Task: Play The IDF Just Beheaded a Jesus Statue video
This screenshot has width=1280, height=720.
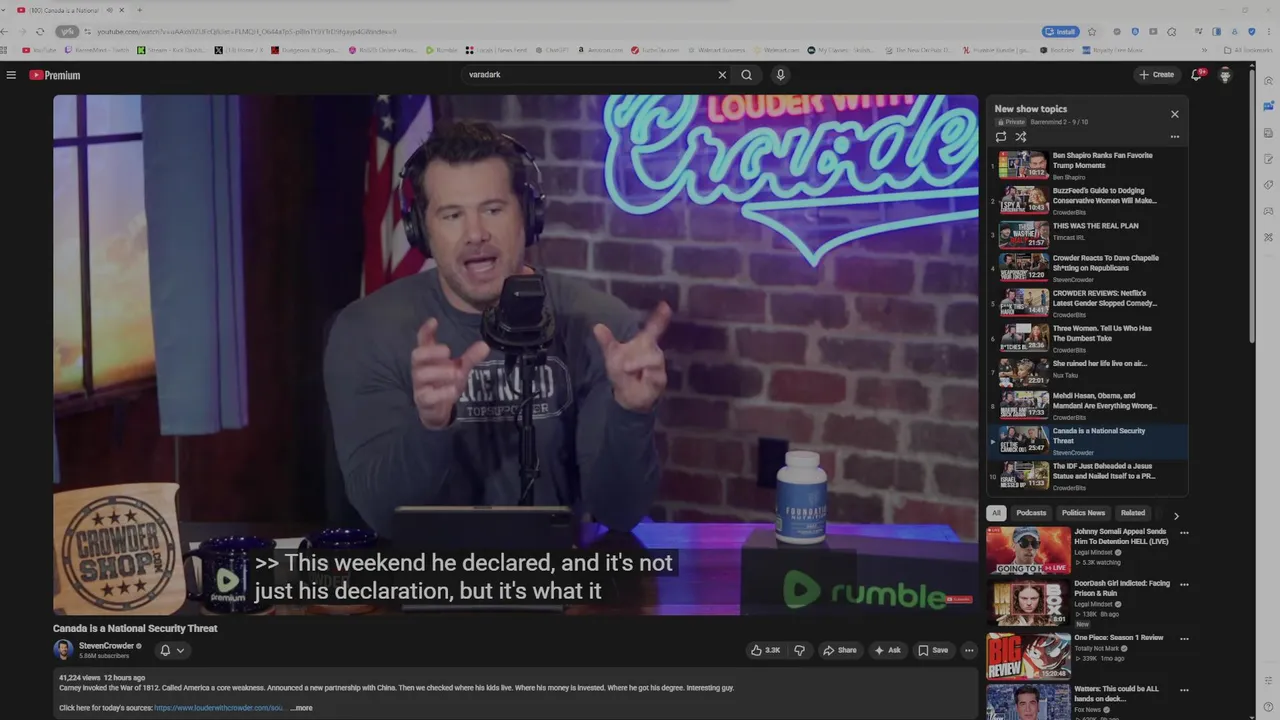Action: (x=1088, y=476)
